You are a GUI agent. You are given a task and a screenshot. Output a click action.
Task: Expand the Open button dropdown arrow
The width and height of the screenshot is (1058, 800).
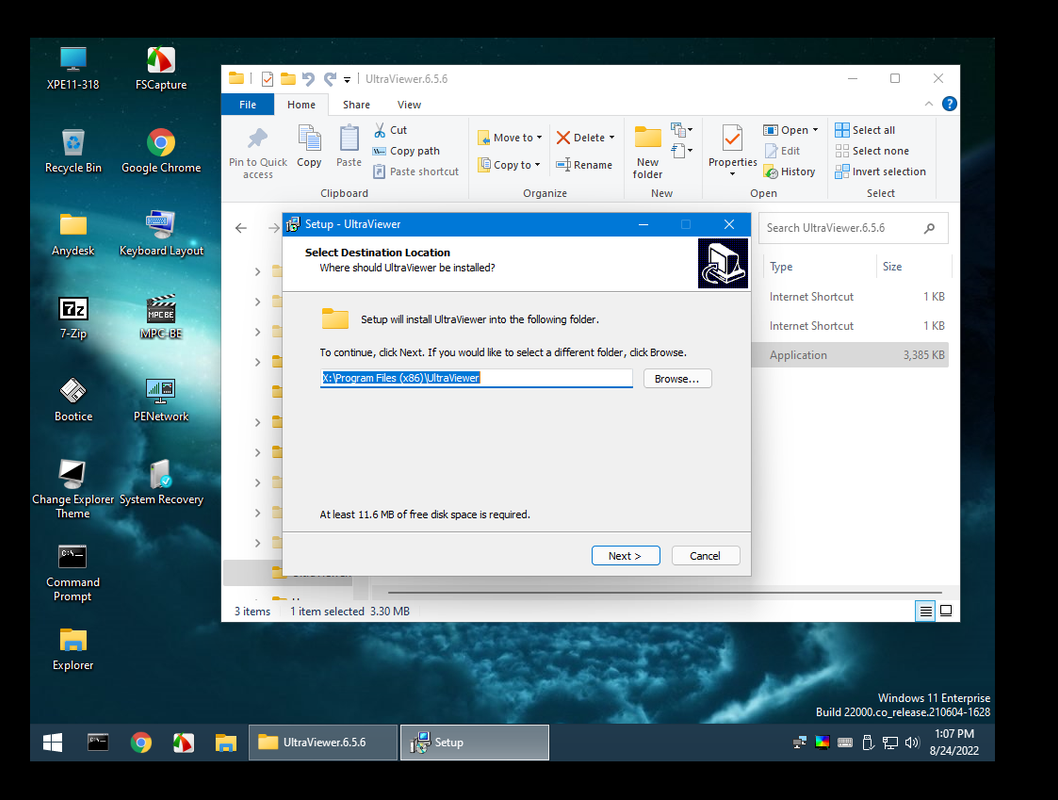[x=815, y=130]
